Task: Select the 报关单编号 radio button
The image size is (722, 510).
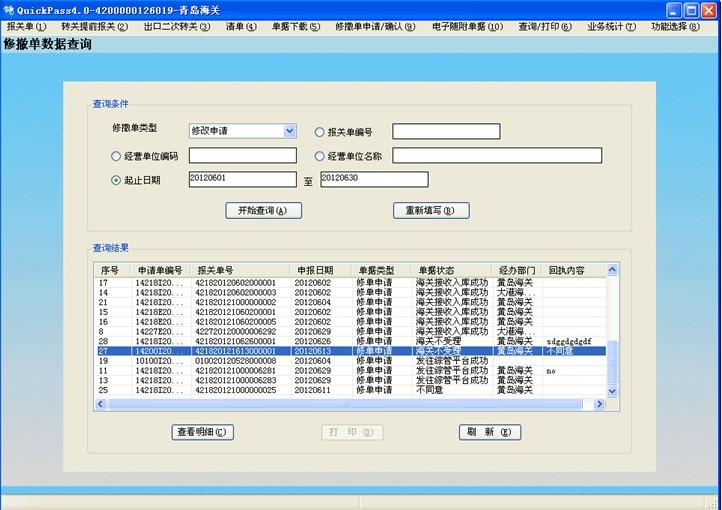Action: click(320, 132)
